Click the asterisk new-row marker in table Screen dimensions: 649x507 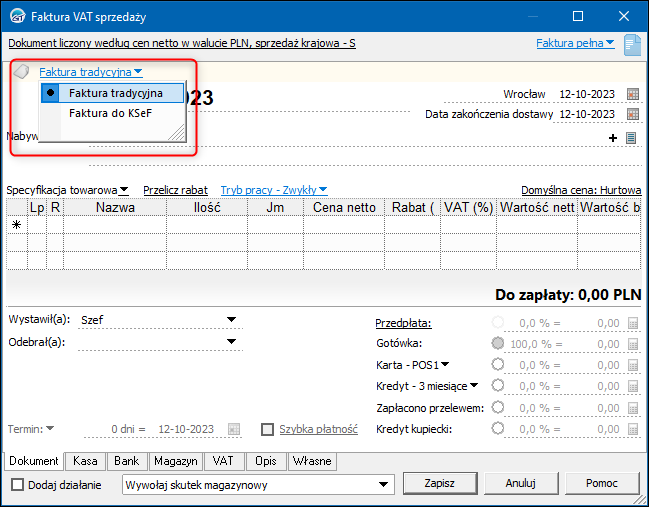pos(17,225)
